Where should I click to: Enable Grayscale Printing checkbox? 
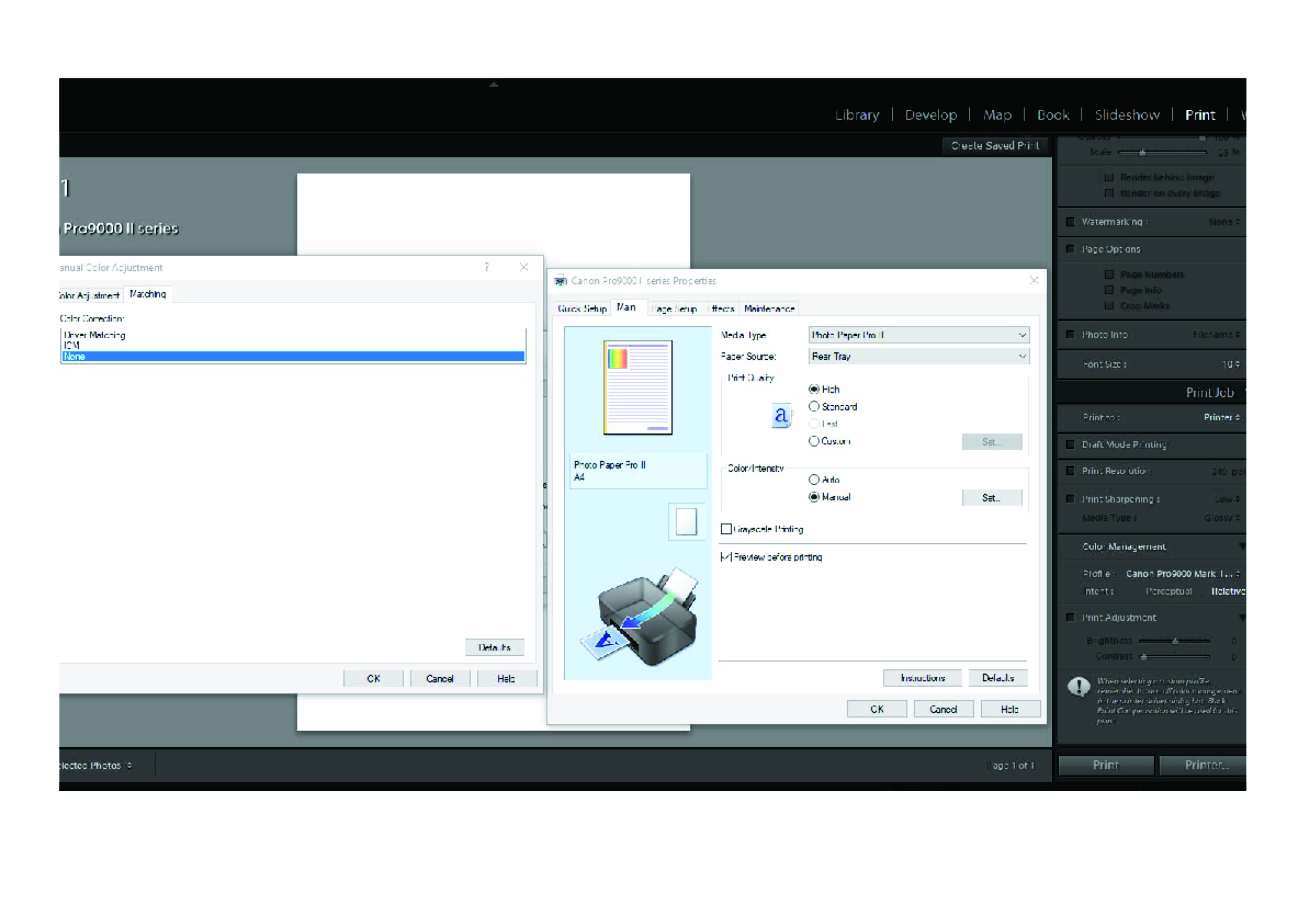click(x=726, y=529)
